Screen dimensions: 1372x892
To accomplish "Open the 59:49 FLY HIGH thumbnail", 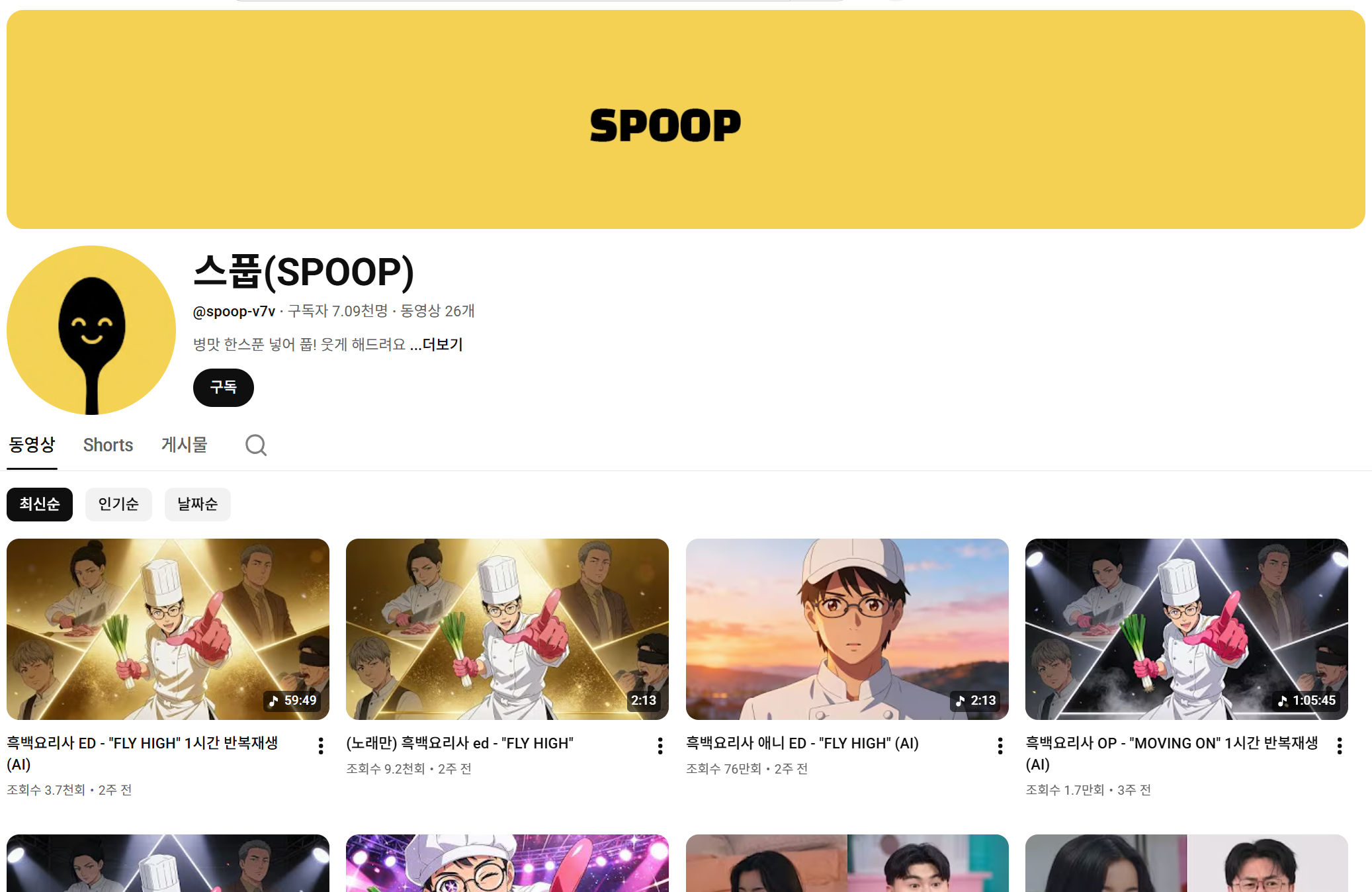I will (x=168, y=629).
